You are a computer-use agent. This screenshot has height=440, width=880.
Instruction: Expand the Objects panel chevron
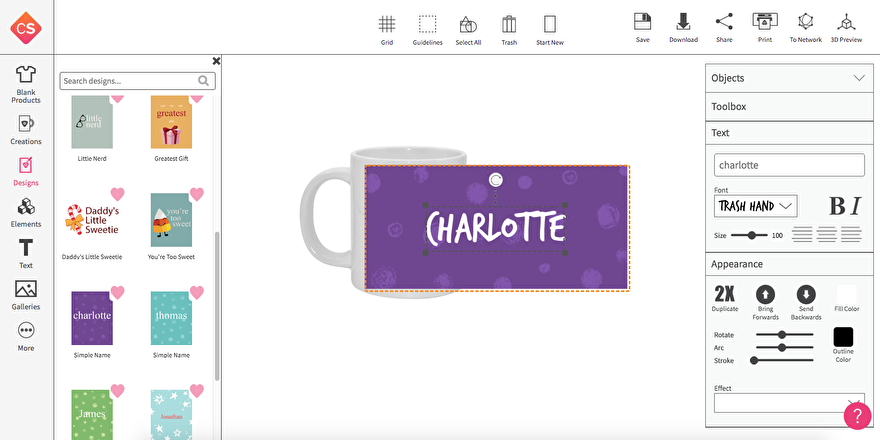(x=858, y=78)
